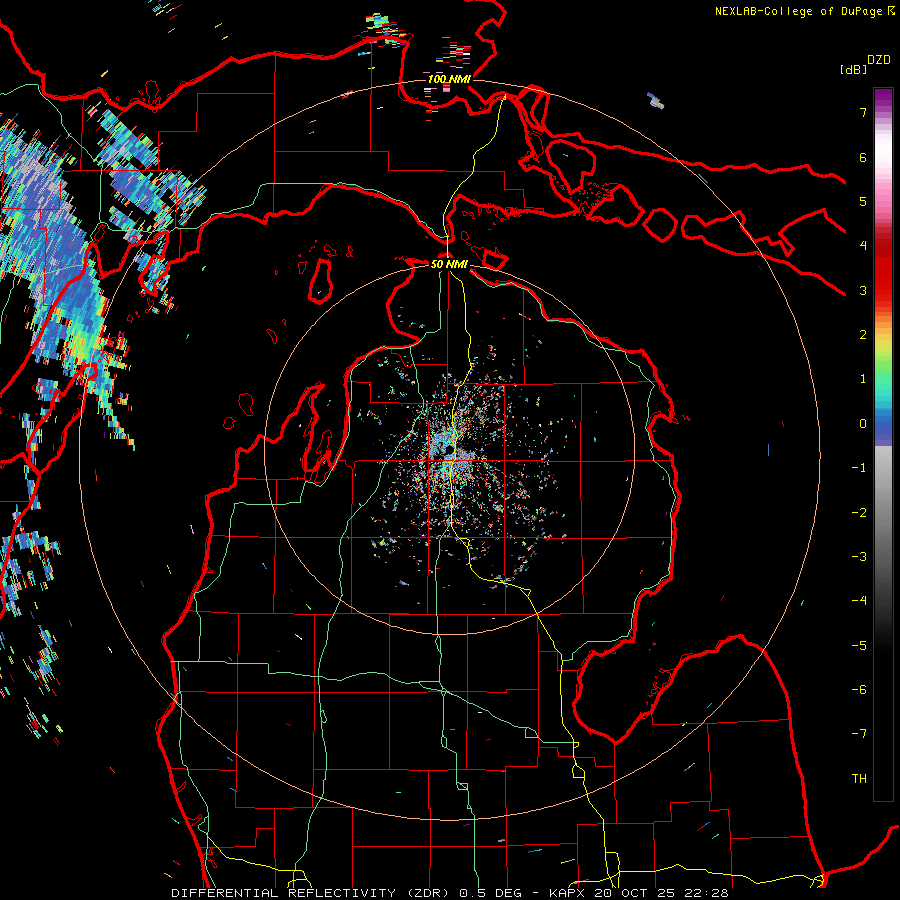Click the 0 value on the scale
The height and width of the screenshot is (900, 900).
pyautogui.click(x=863, y=424)
